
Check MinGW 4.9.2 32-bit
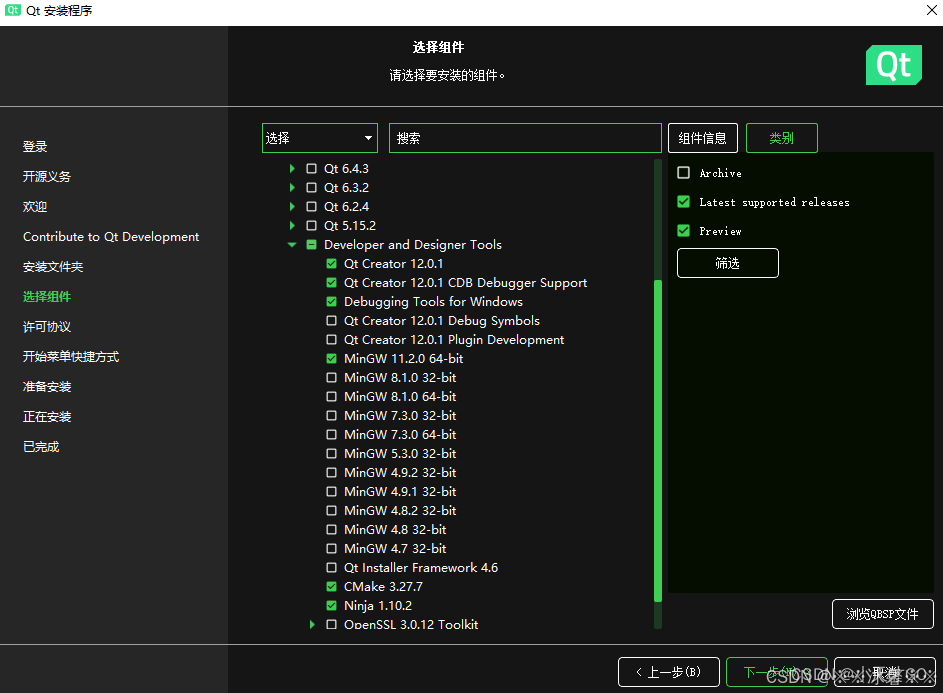pyautogui.click(x=331, y=473)
